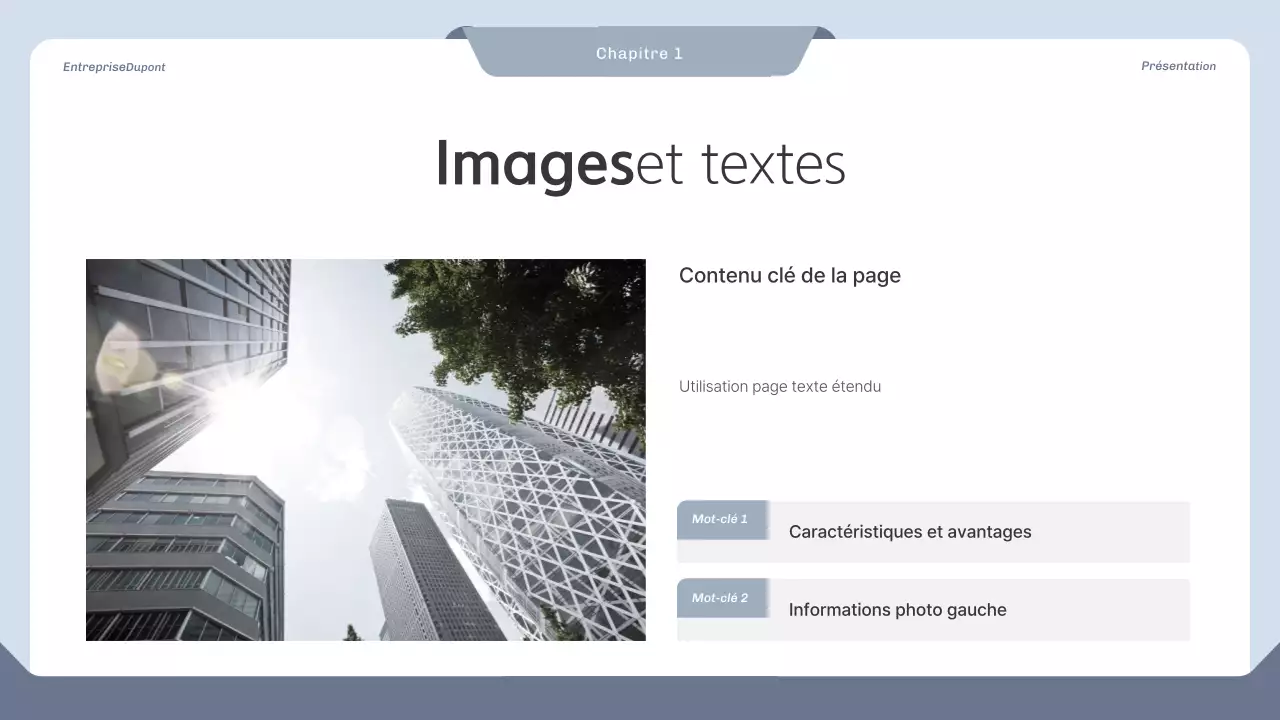Image resolution: width=1280 pixels, height=720 pixels.
Task: Select the Présentation label top right
Action: (1179, 66)
